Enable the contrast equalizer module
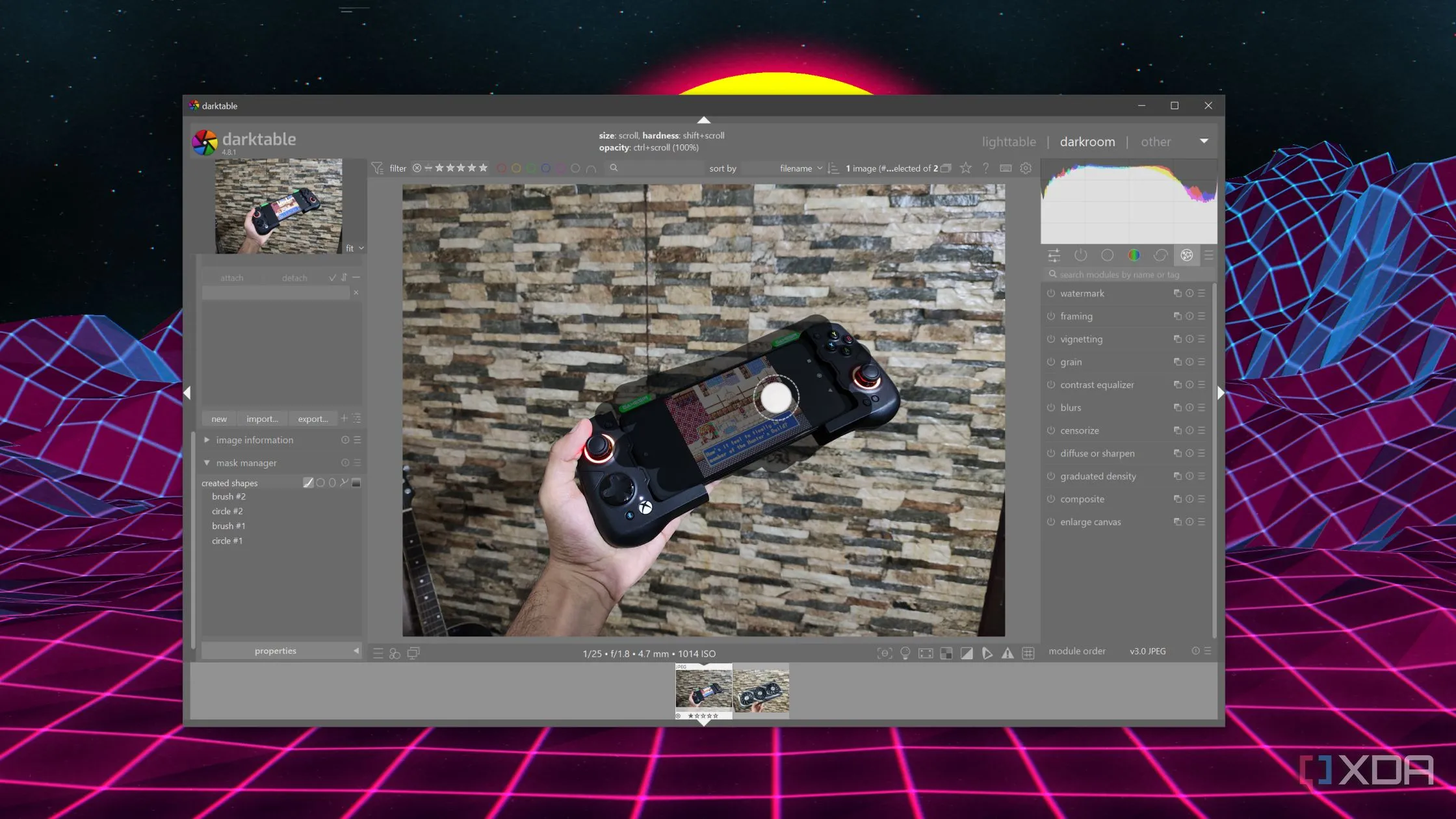1456x819 pixels. point(1050,384)
